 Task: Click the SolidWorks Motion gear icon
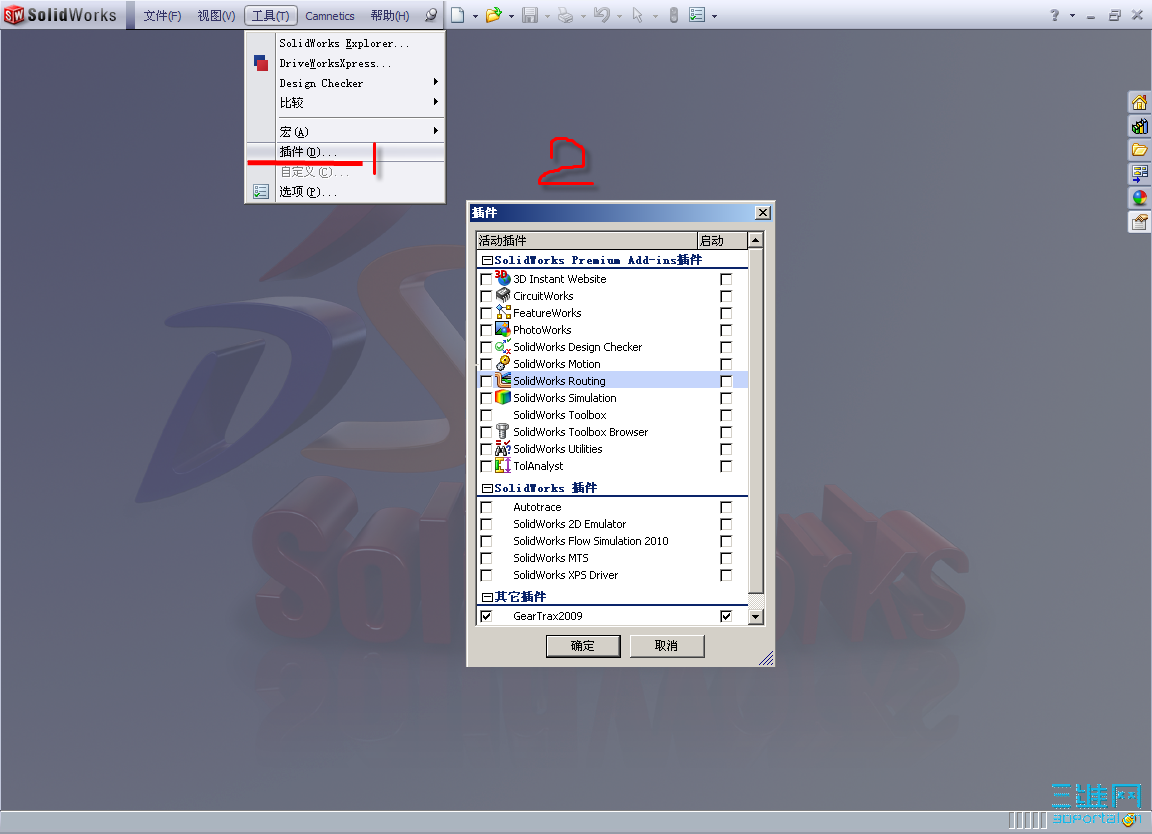coord(503,363)
